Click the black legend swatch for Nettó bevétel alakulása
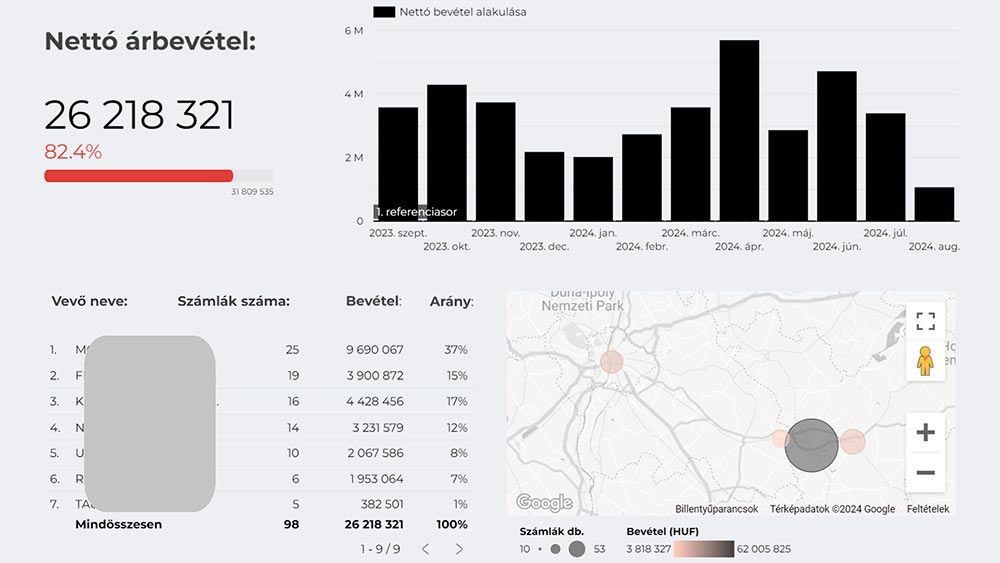 (x=384, y=12)
